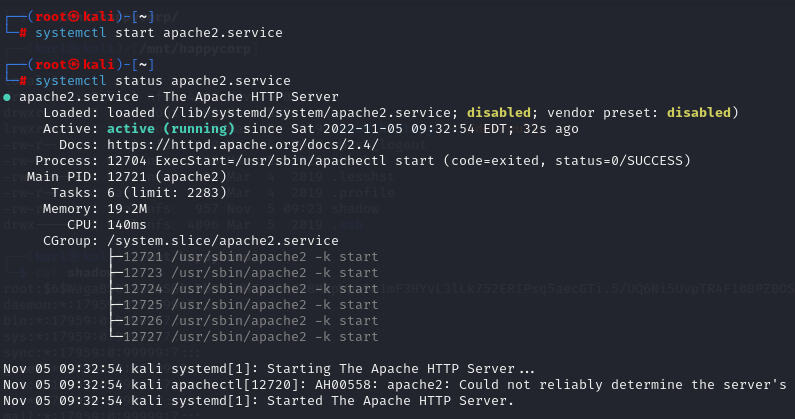Image resolution: width=795 pixels, height=419 pixels.
Task: Click the vendor preset 'disabled' label
Action: click(x=698, y=113)
